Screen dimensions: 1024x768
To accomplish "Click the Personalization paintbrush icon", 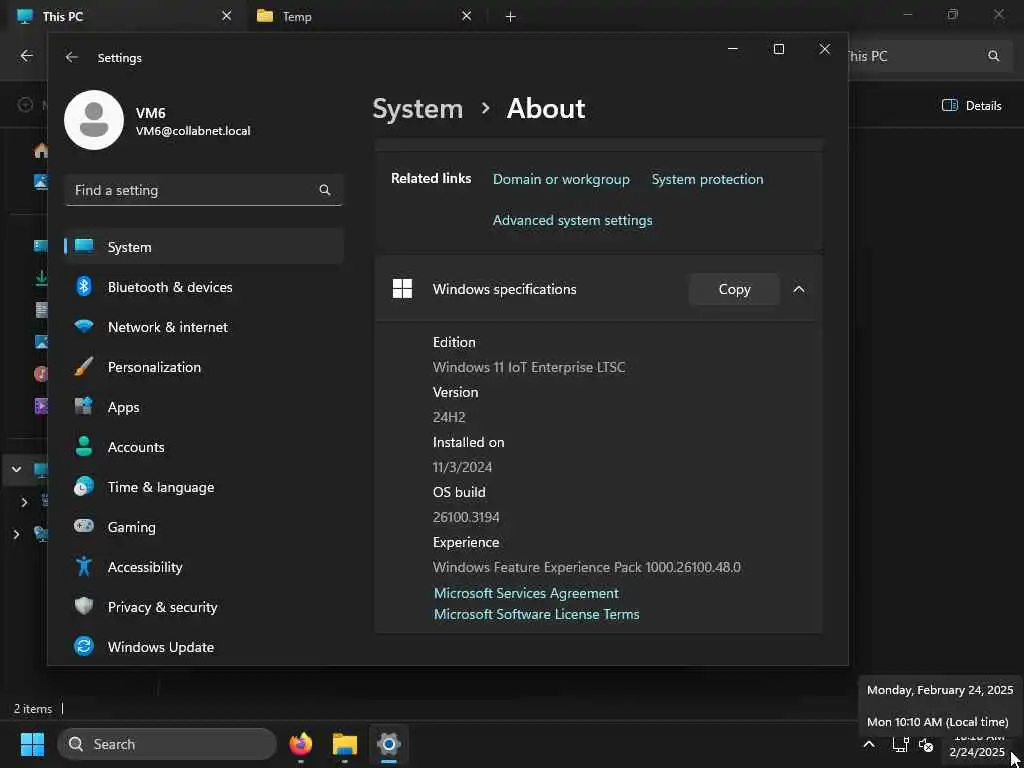I will point(84,367).
